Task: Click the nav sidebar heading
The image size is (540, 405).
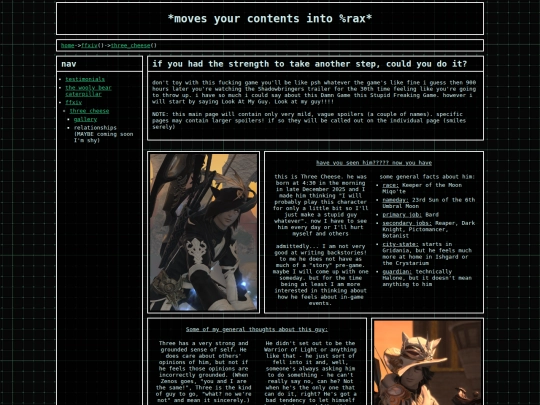Action: click(69, 64)
